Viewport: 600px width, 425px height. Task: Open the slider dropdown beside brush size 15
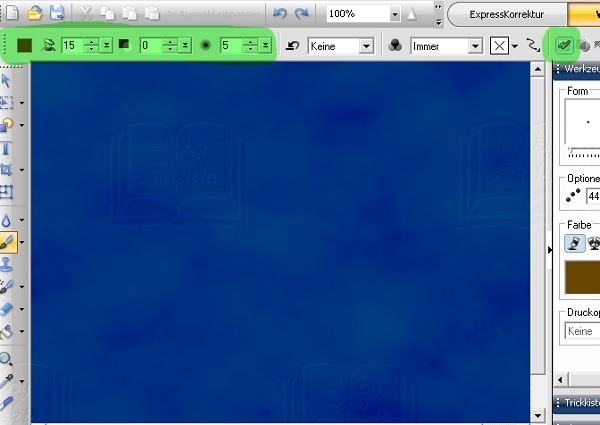pos(106,46)
